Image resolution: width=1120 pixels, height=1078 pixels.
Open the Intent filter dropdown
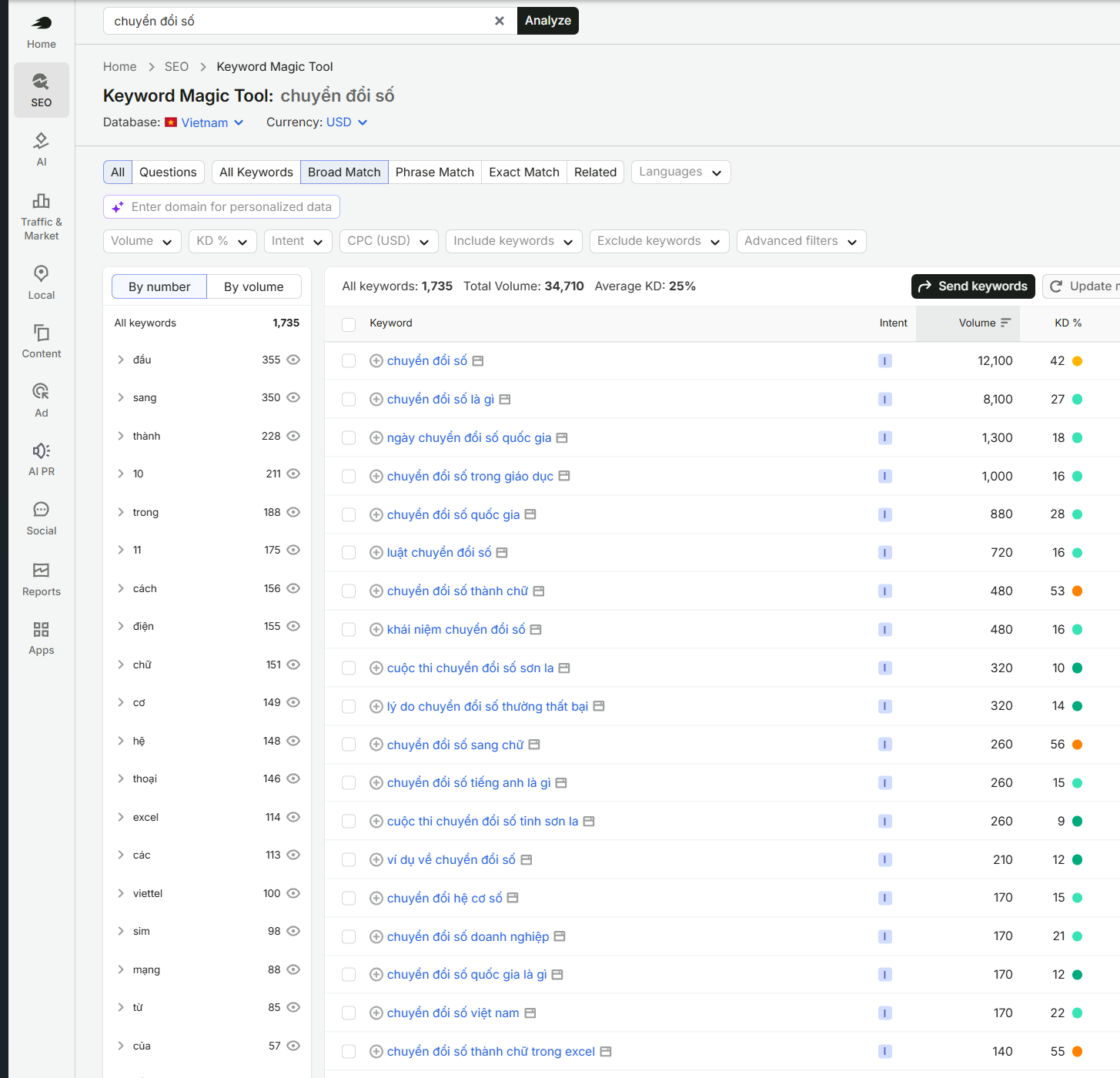pos(298,241)
